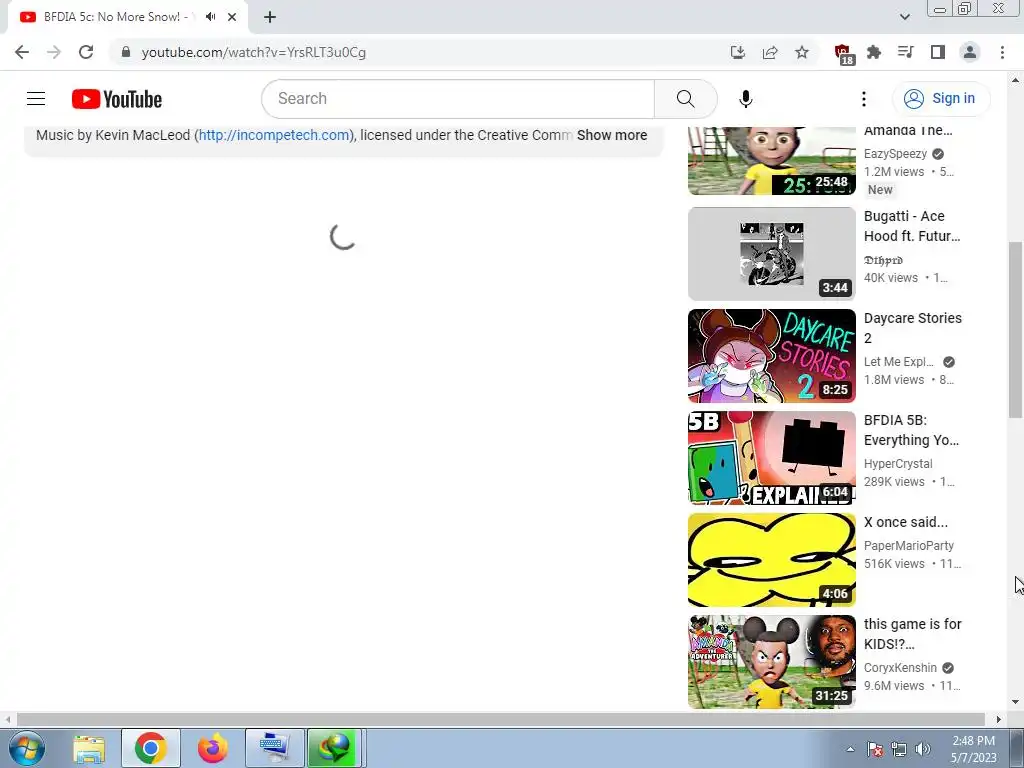Open File Explorer from taskbar
Viewport: 1024px width, 768px height.
click(89, 748)
